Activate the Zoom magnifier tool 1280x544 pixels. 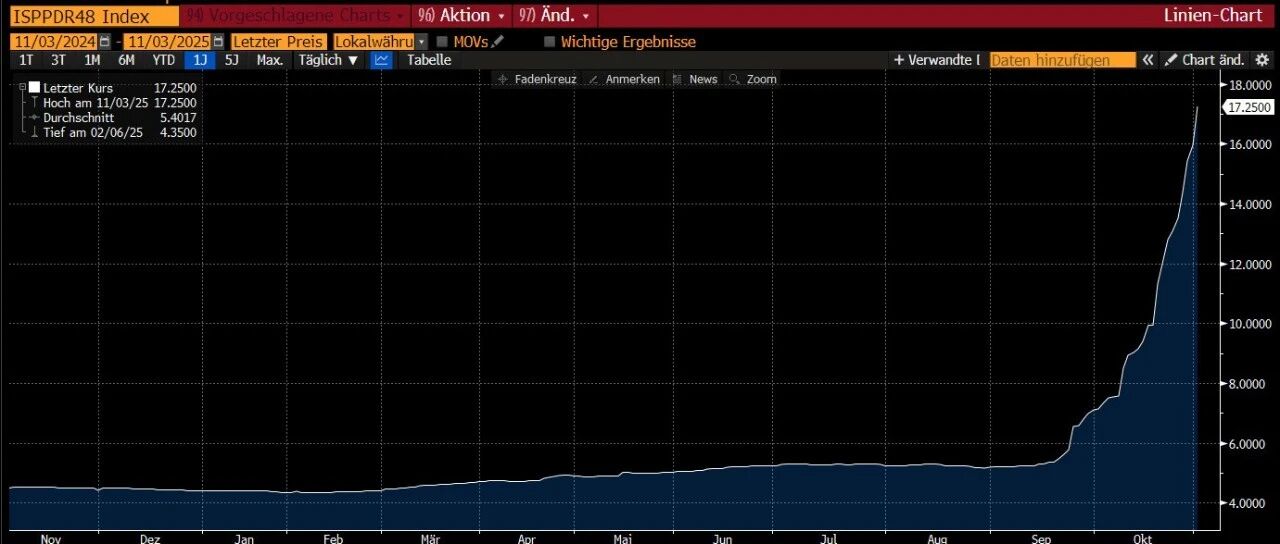point(753,79)
